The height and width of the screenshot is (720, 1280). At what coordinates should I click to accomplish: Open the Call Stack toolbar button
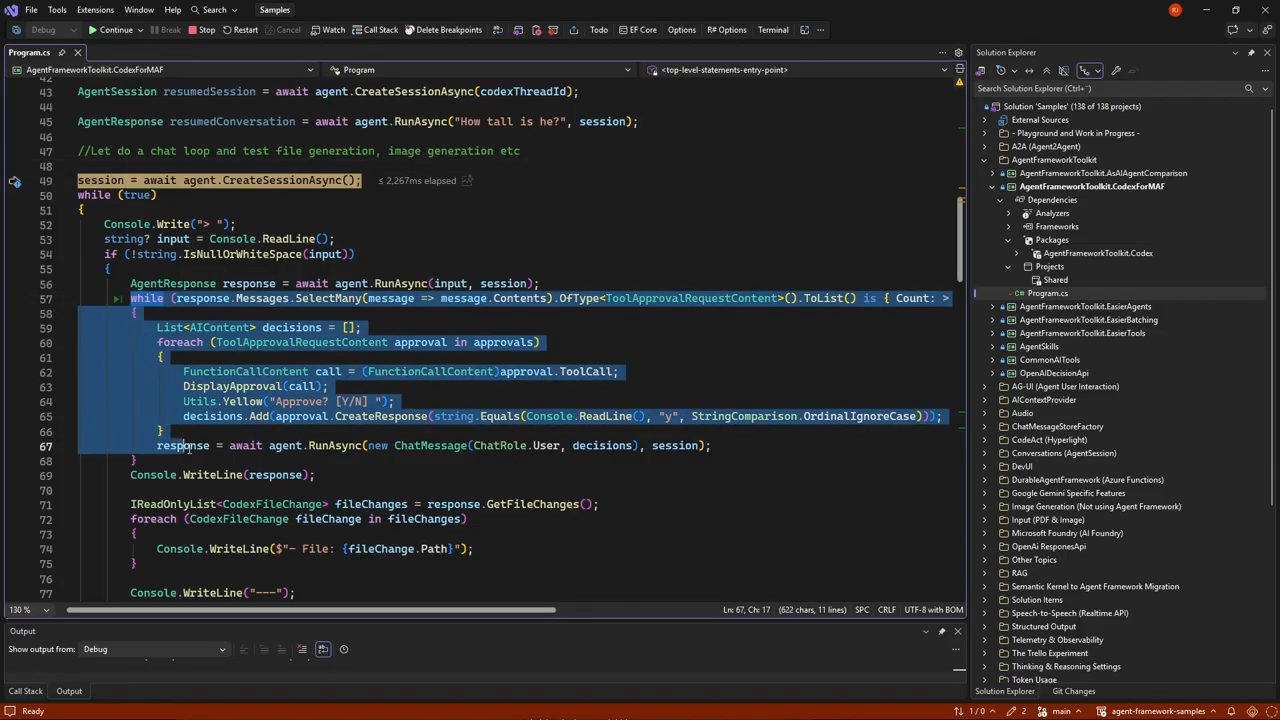click(x=374, y=30)
